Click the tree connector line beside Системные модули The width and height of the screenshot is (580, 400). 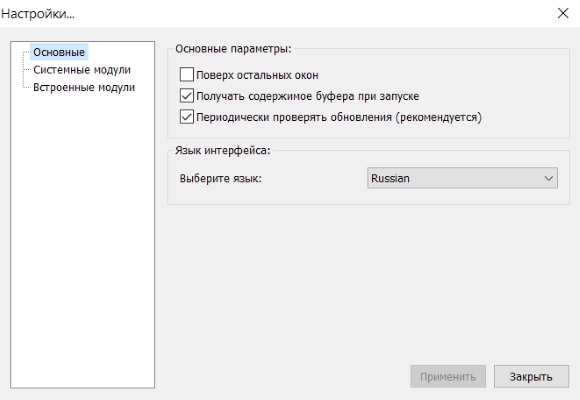(x=27, y=70)
